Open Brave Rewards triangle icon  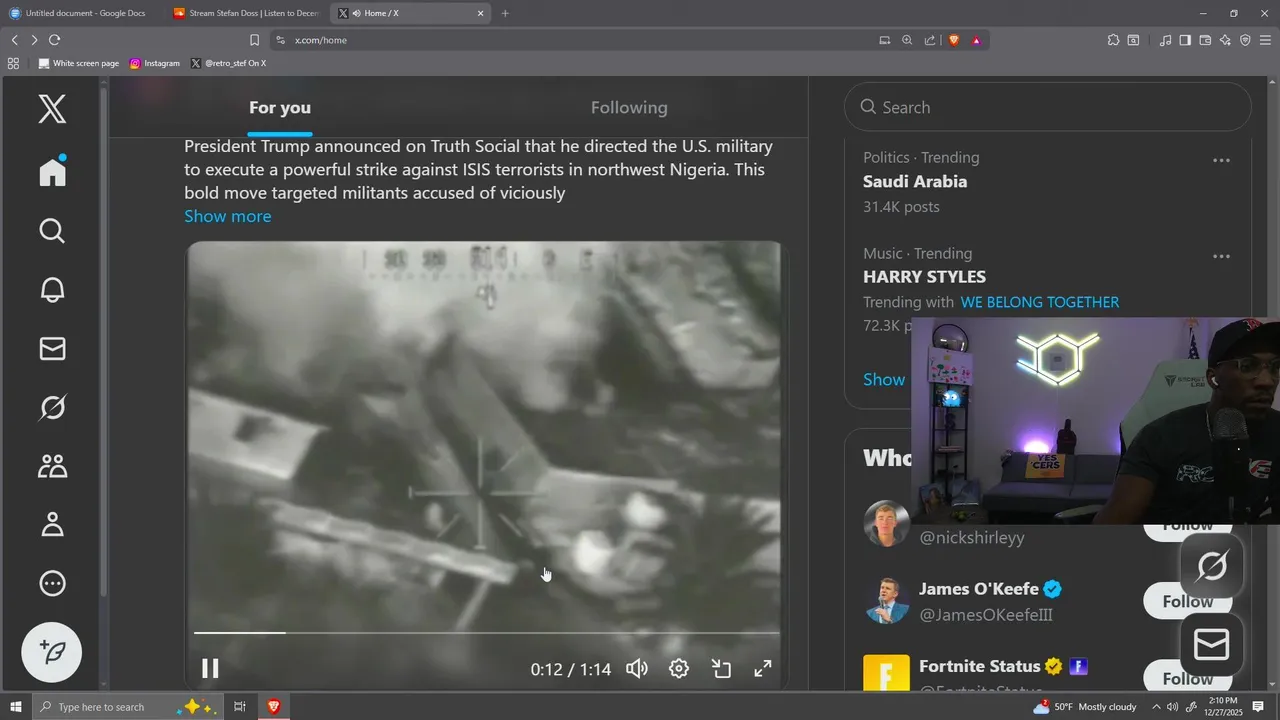[976, 40]
